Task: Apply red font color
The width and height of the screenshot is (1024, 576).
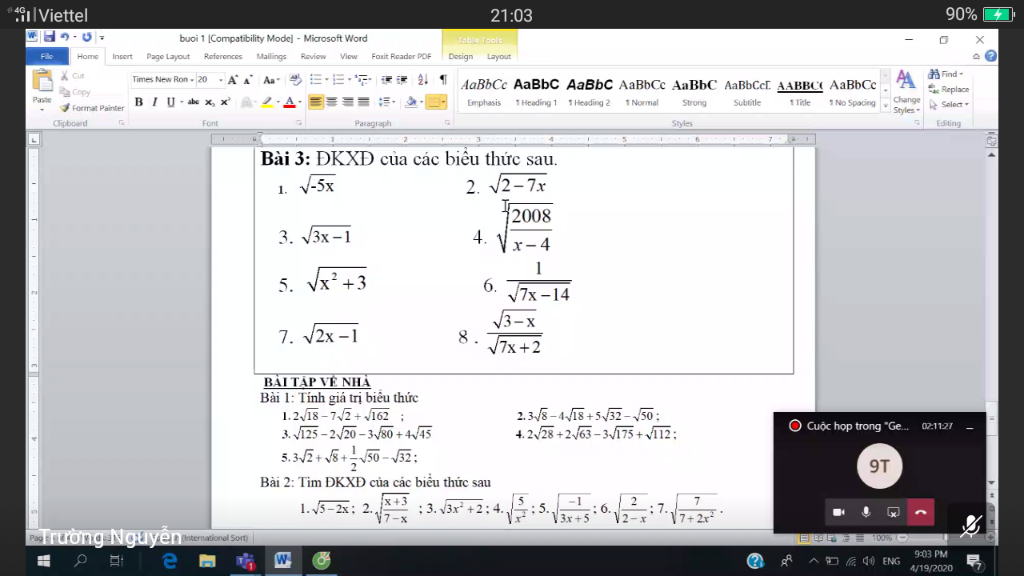Action: [x=289, y=102]
